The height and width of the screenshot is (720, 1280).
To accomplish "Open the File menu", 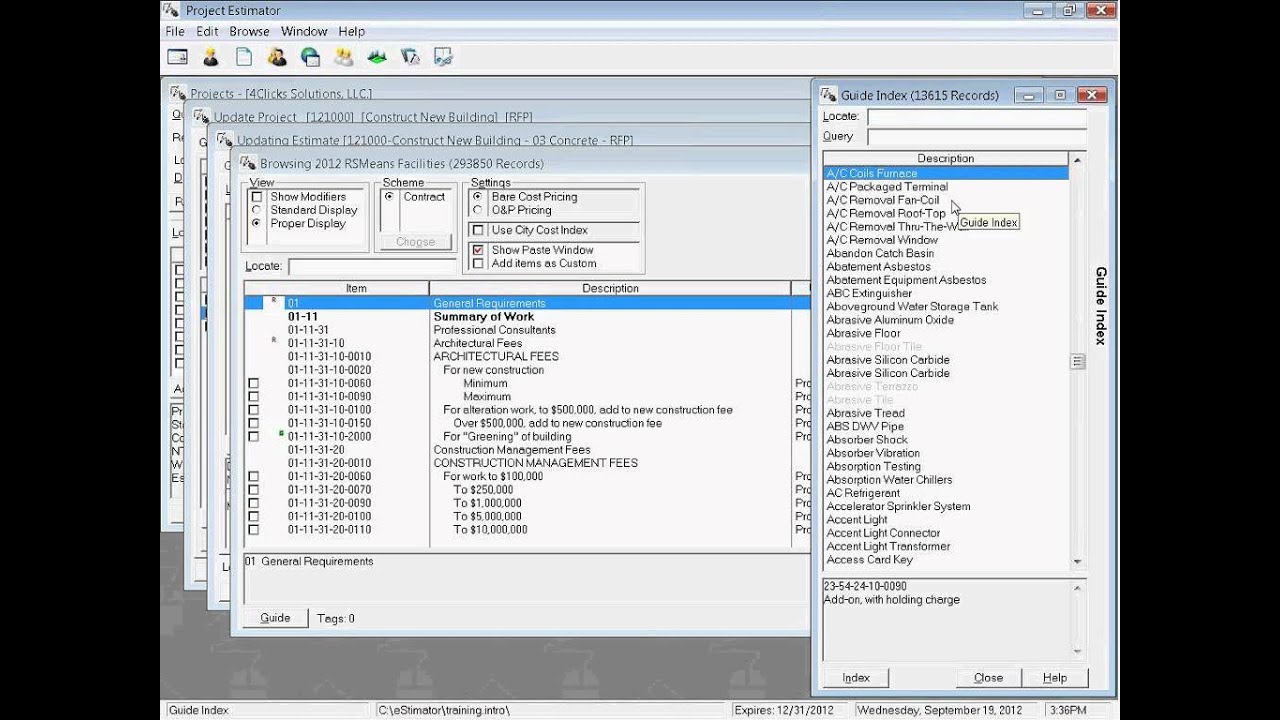I will [x=175, y=31].
